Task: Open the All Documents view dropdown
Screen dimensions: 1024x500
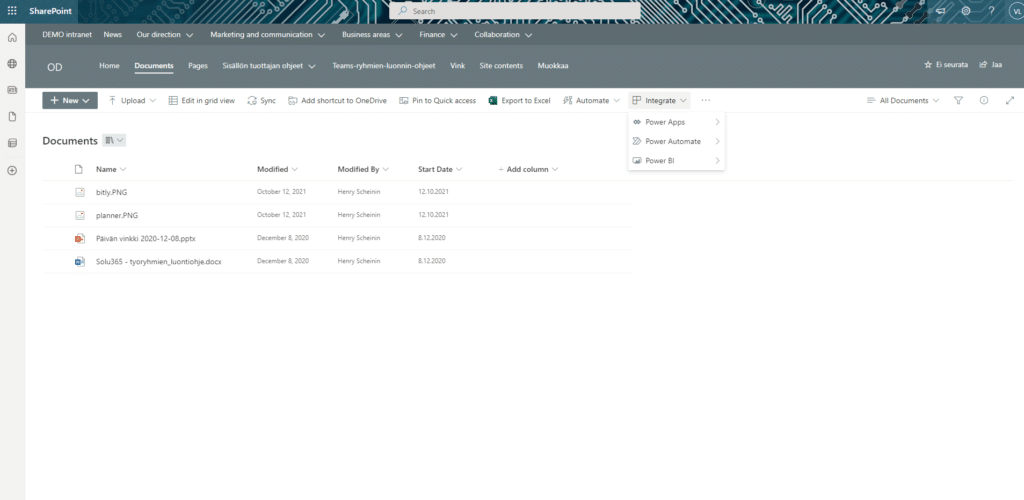Action: pos(903,101)
